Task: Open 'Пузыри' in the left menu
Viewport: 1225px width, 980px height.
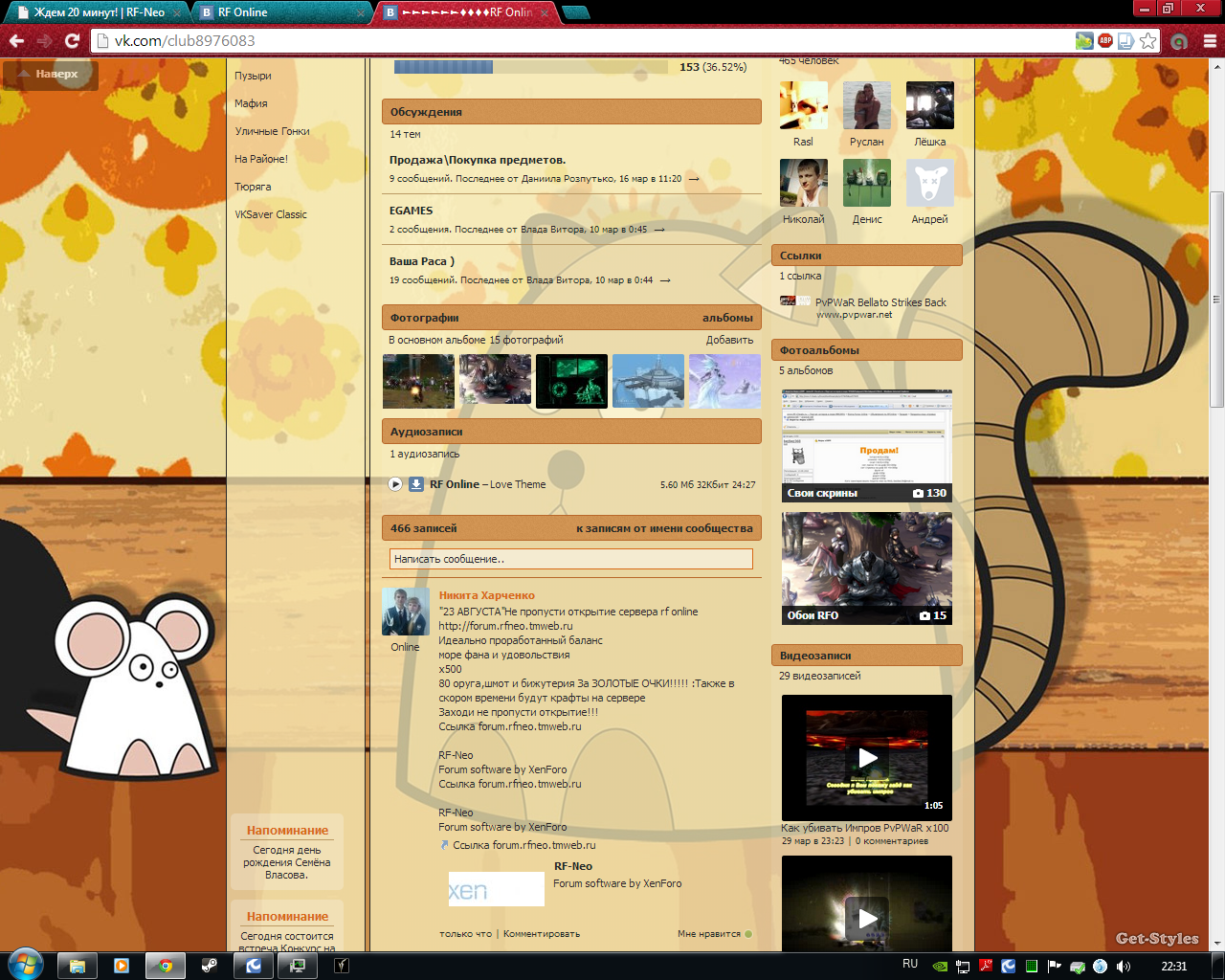Action: (254, 76)
